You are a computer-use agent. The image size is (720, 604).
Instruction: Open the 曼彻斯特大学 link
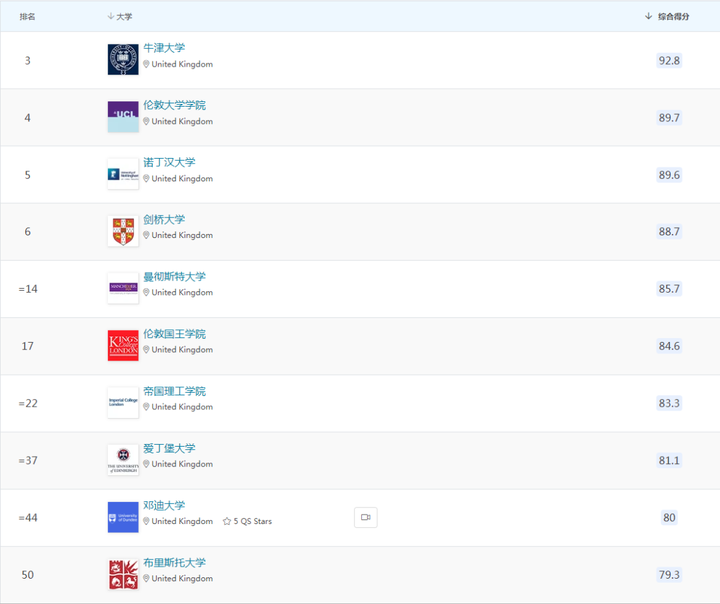pos(174,277)
